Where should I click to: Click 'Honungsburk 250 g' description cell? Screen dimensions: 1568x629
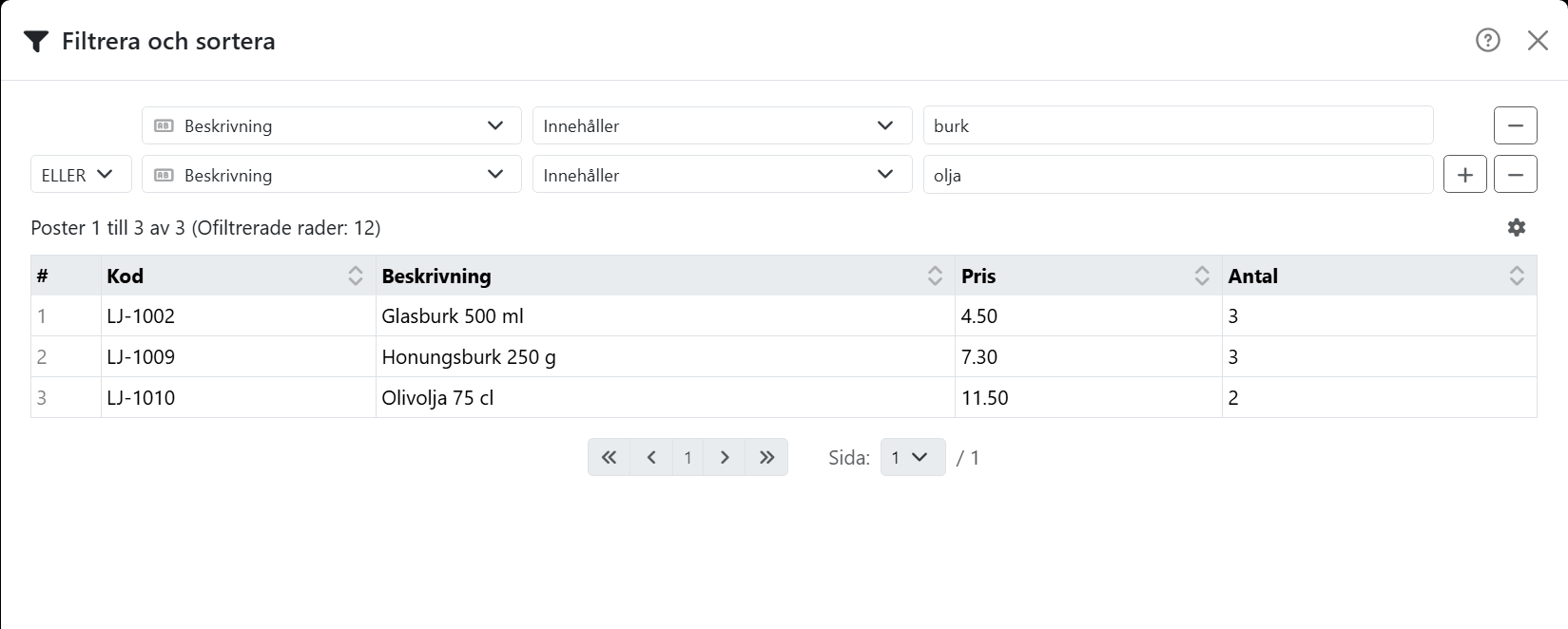[666, 357]
